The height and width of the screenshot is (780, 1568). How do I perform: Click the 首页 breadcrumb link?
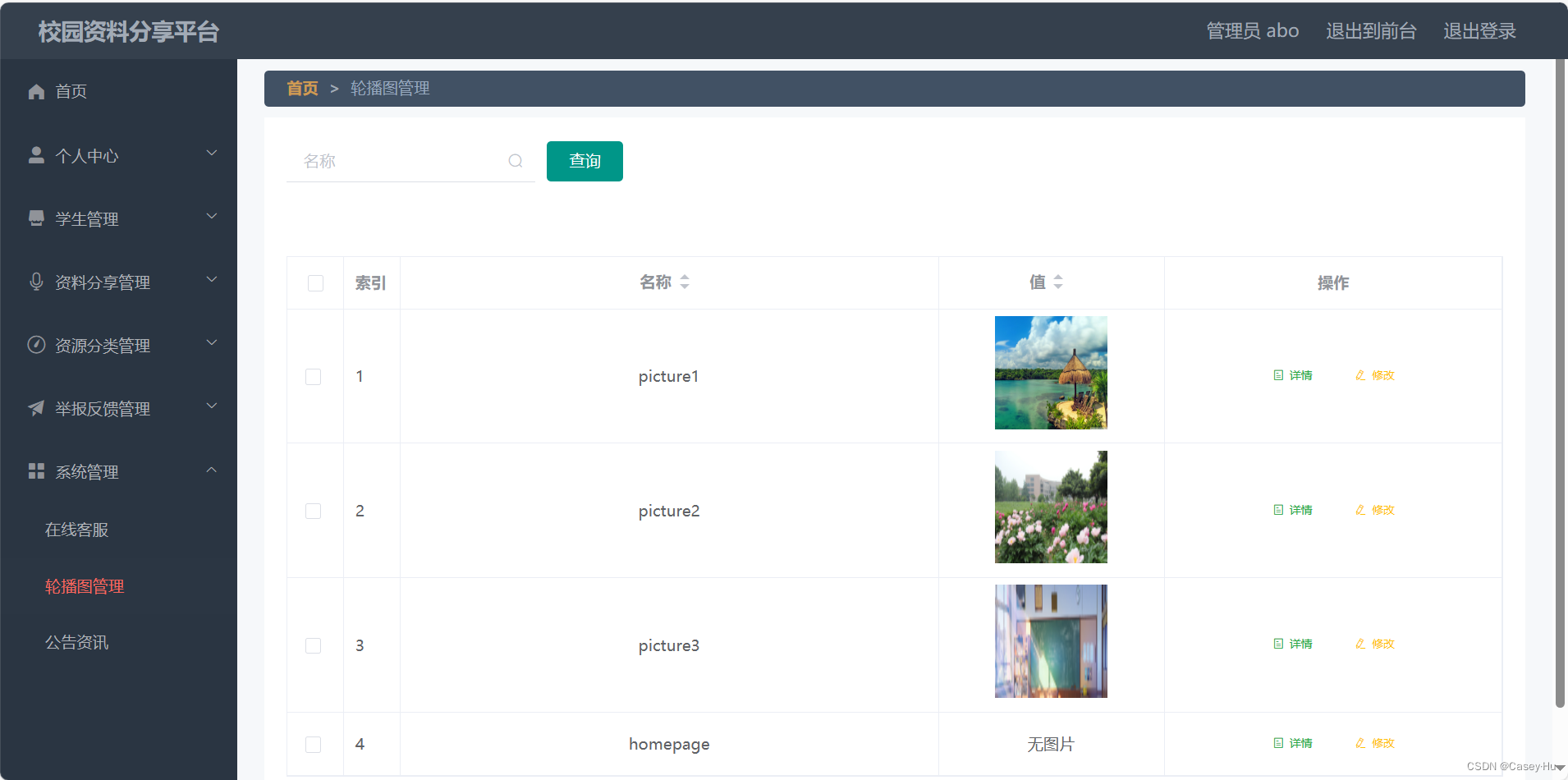[302, 88]
